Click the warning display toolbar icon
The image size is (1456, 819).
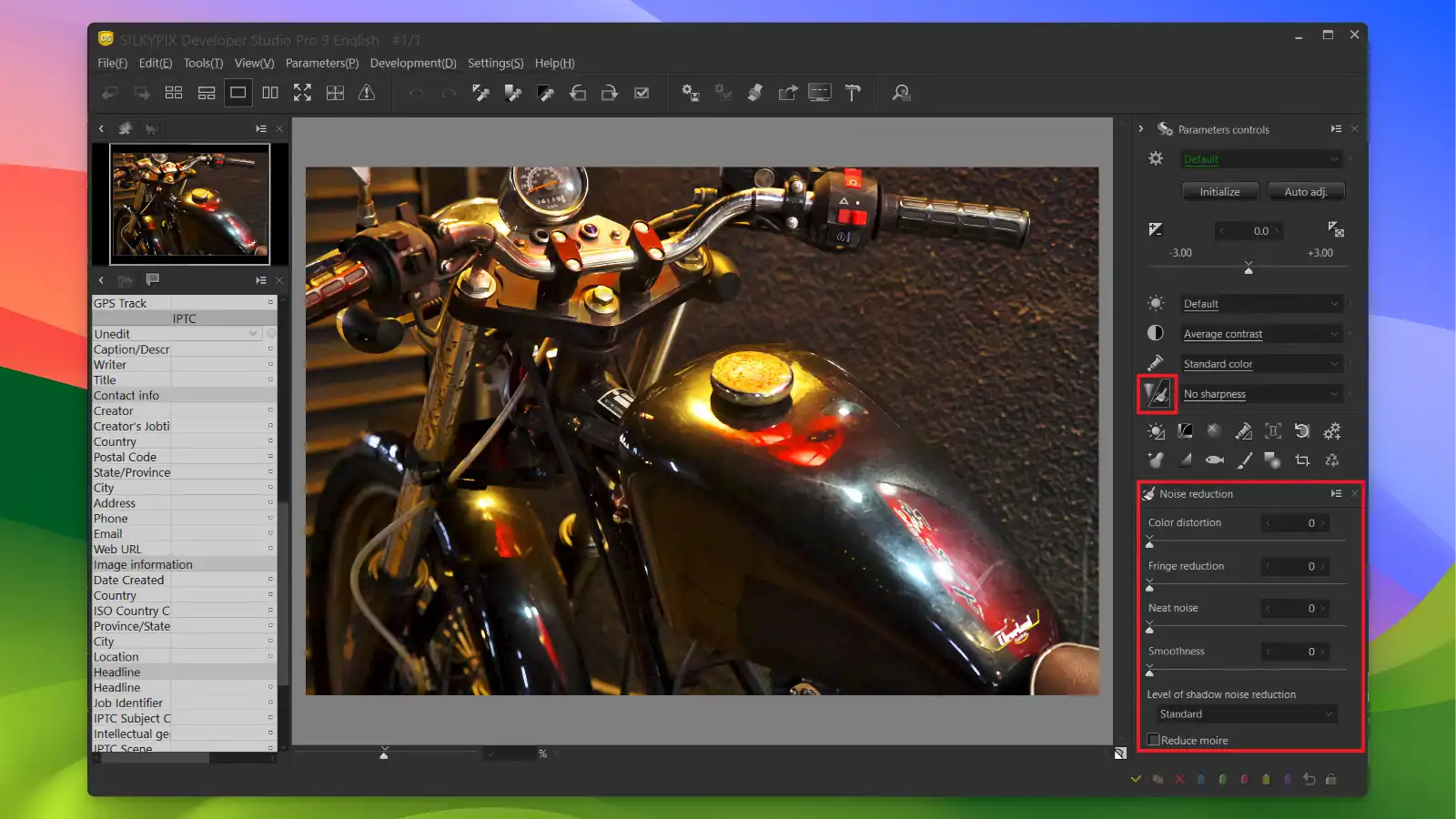(x=366, y=92)
